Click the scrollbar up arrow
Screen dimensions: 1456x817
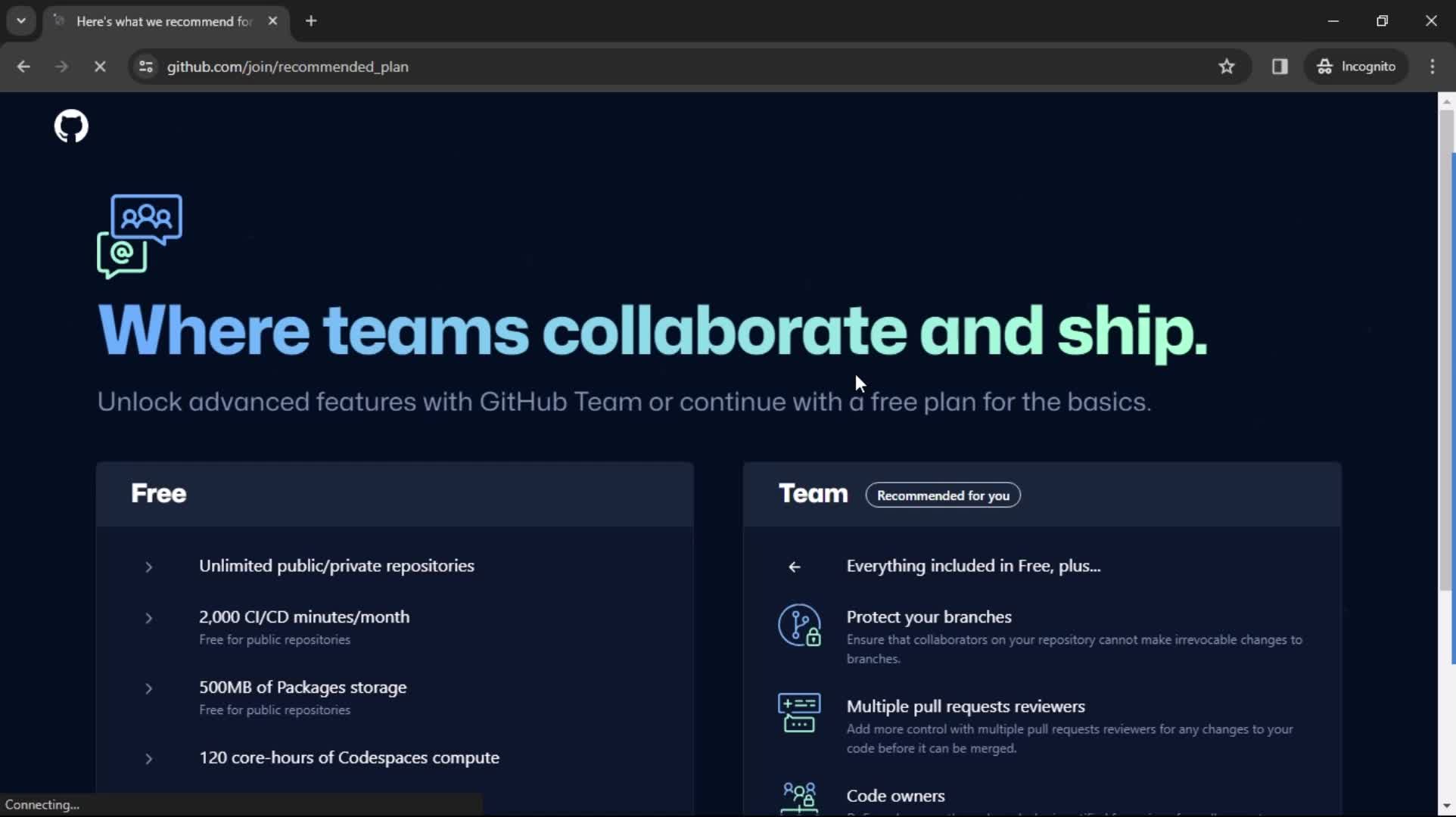tap(1446, 101)
